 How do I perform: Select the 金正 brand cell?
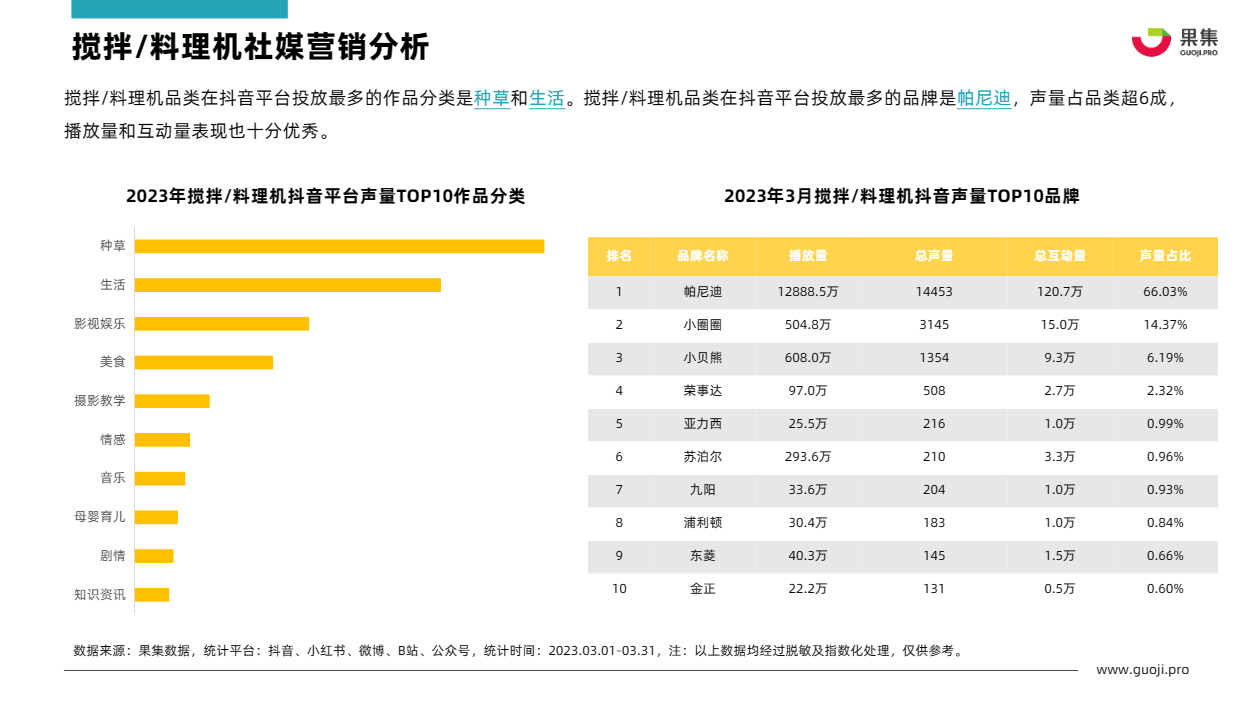pos(702,589)
